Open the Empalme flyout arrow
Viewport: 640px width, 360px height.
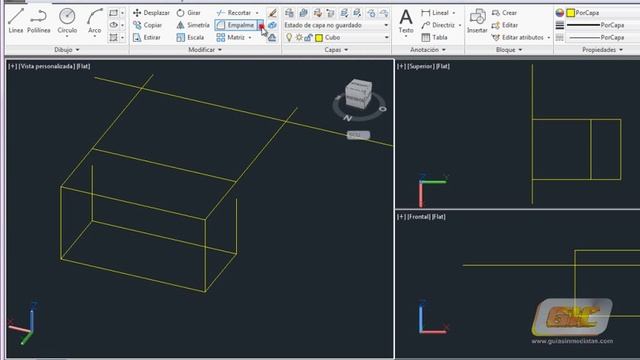261,25
